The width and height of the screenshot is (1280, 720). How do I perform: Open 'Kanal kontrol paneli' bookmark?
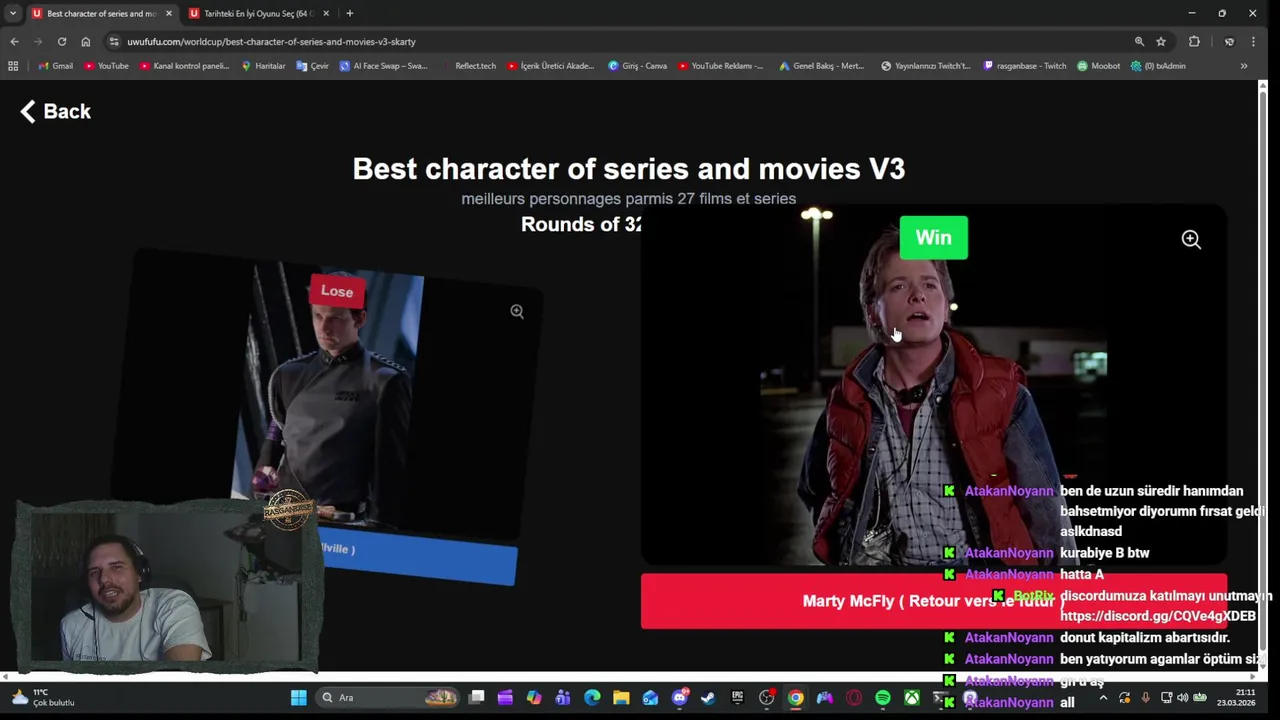184,66
